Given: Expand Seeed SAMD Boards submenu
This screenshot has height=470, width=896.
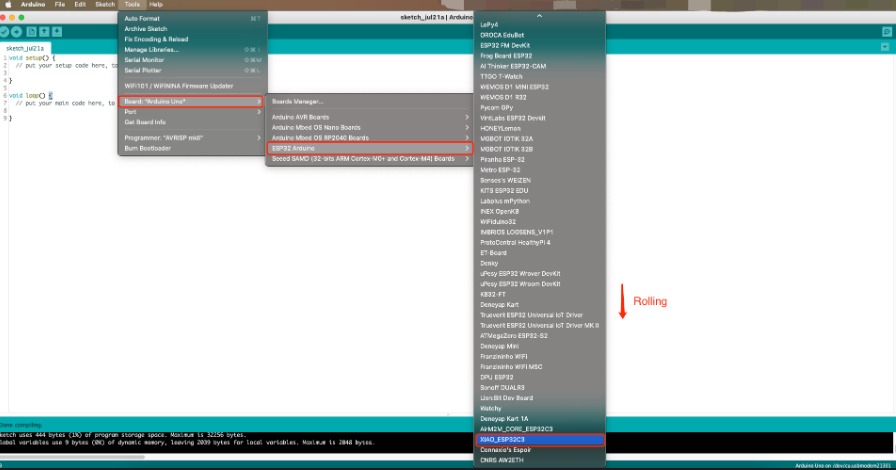Looking at the screenshot, I should [x=369, y=159].
